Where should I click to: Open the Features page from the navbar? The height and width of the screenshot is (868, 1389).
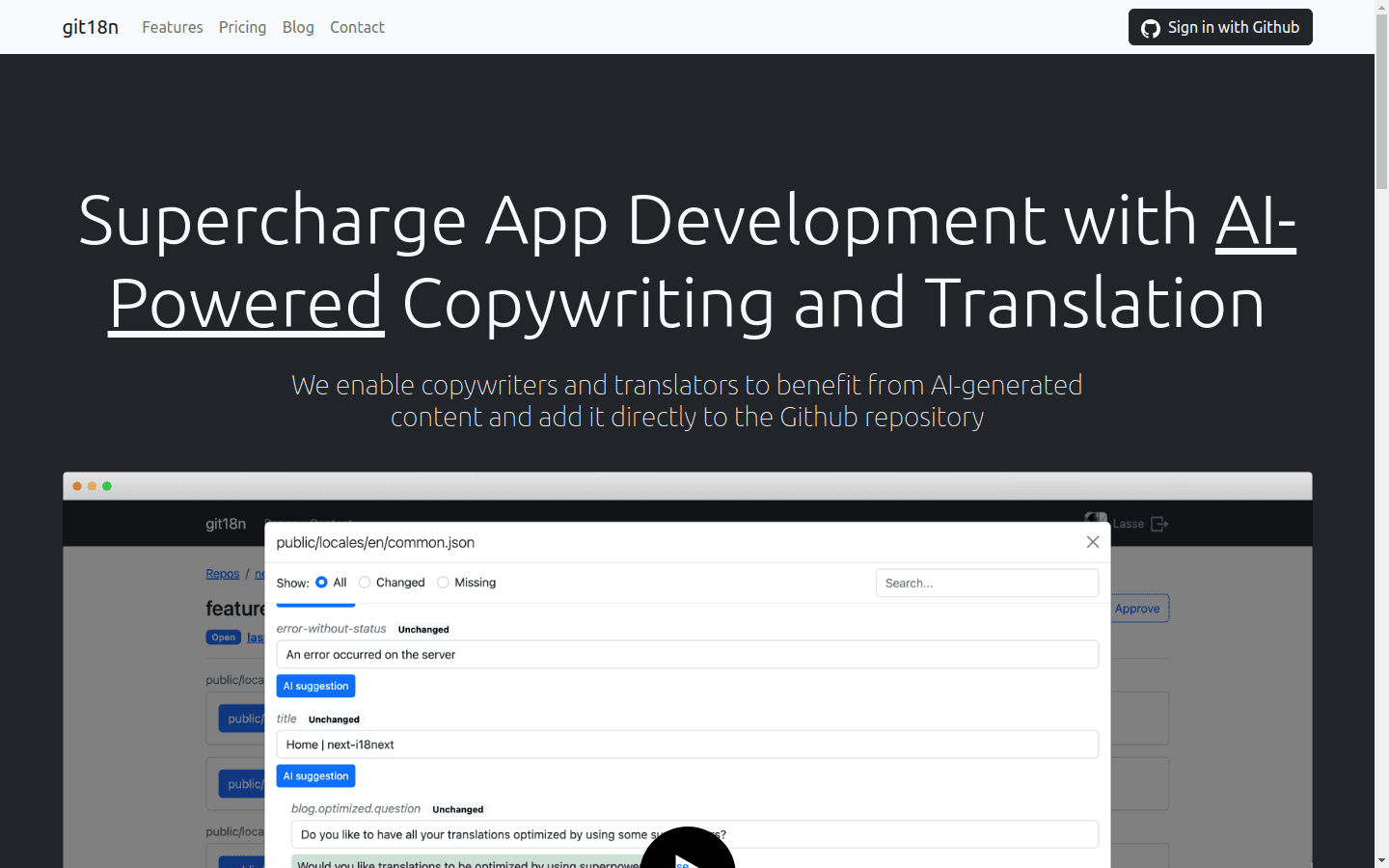pyautogui.click(x=172, y=27)
